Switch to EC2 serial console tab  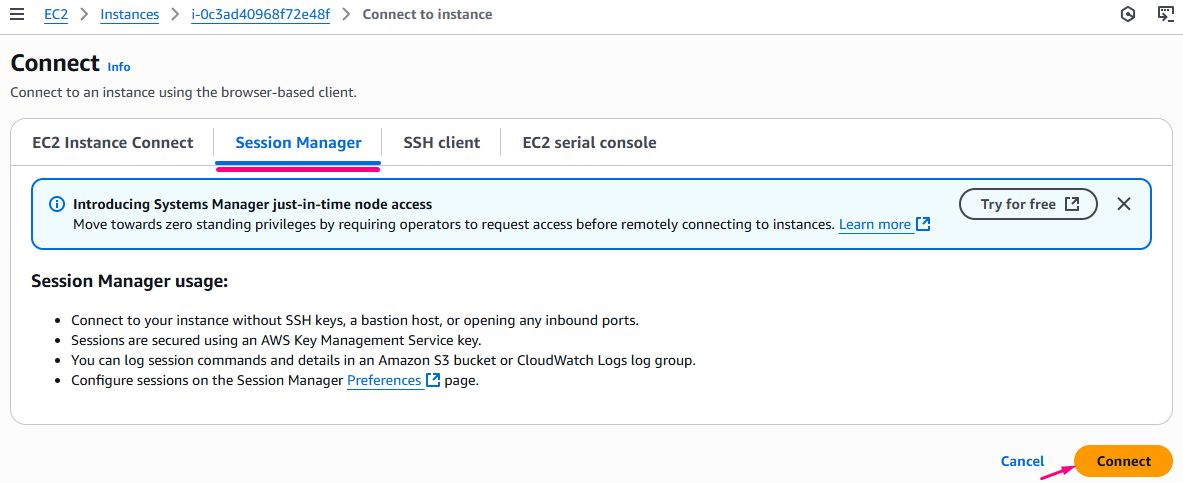[x=589, y=143]
